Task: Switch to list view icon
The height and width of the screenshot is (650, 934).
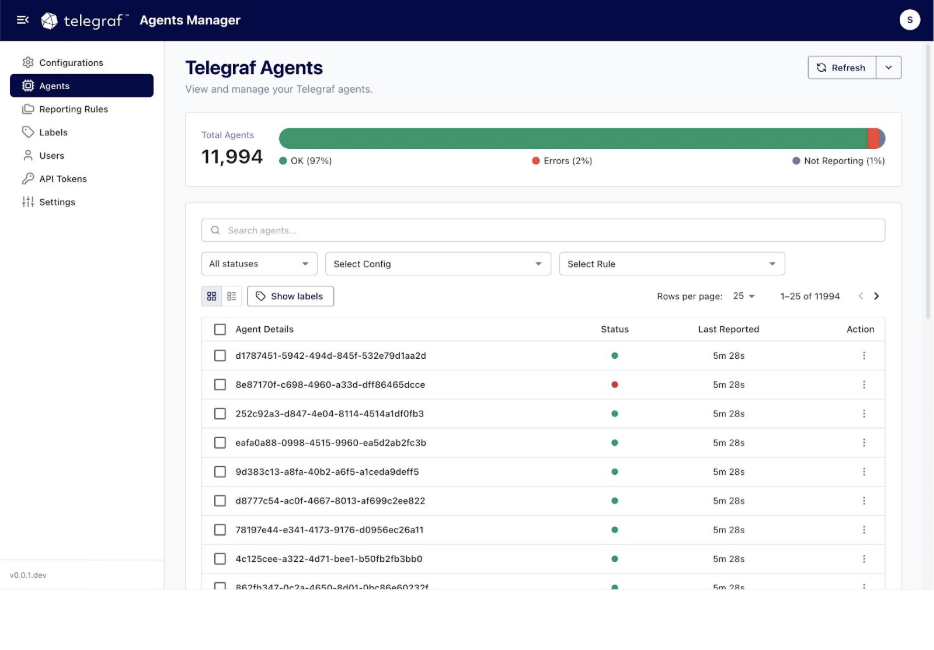Action: pyautogui.click(x=232, y=296)
